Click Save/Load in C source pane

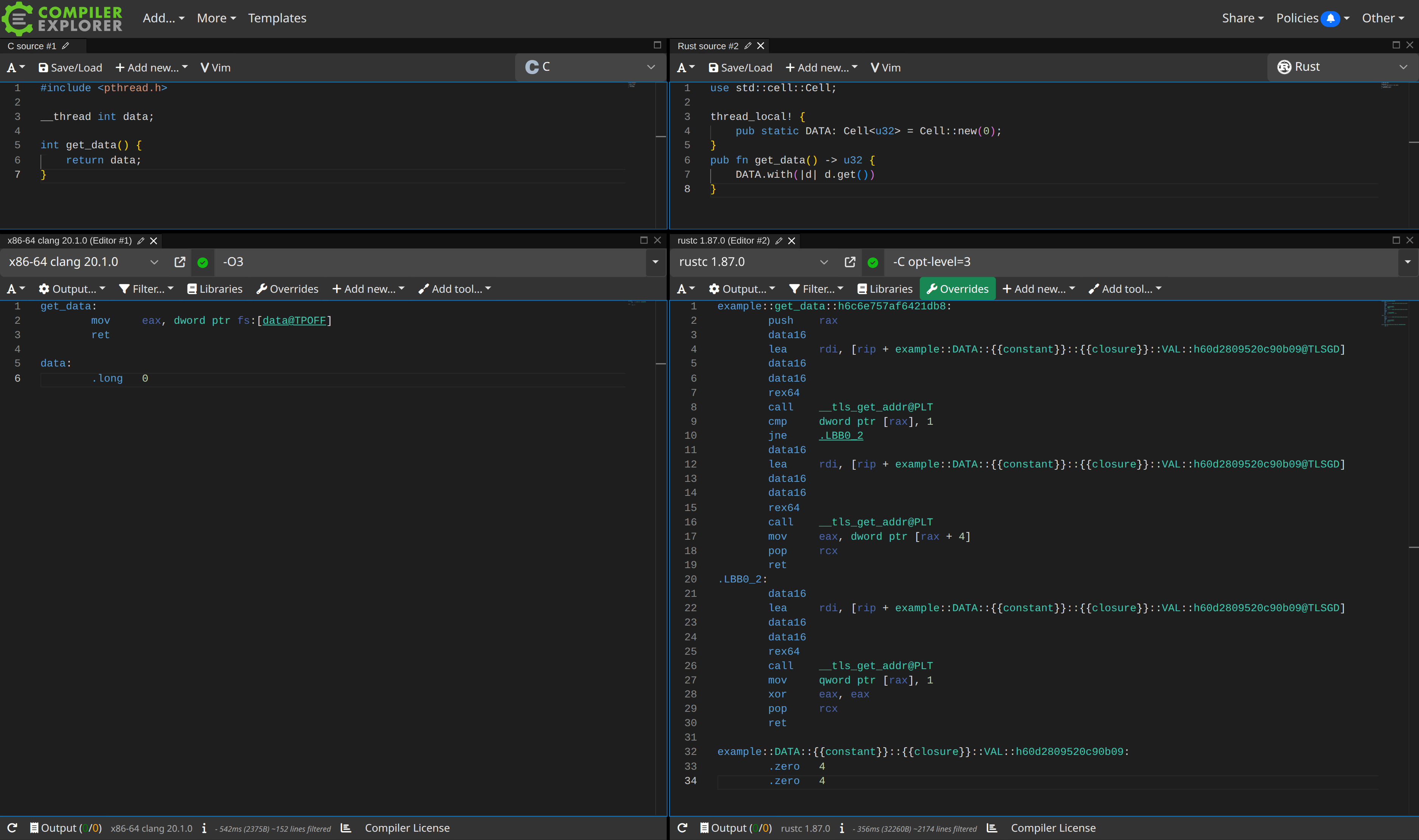[x=70, y=68]
